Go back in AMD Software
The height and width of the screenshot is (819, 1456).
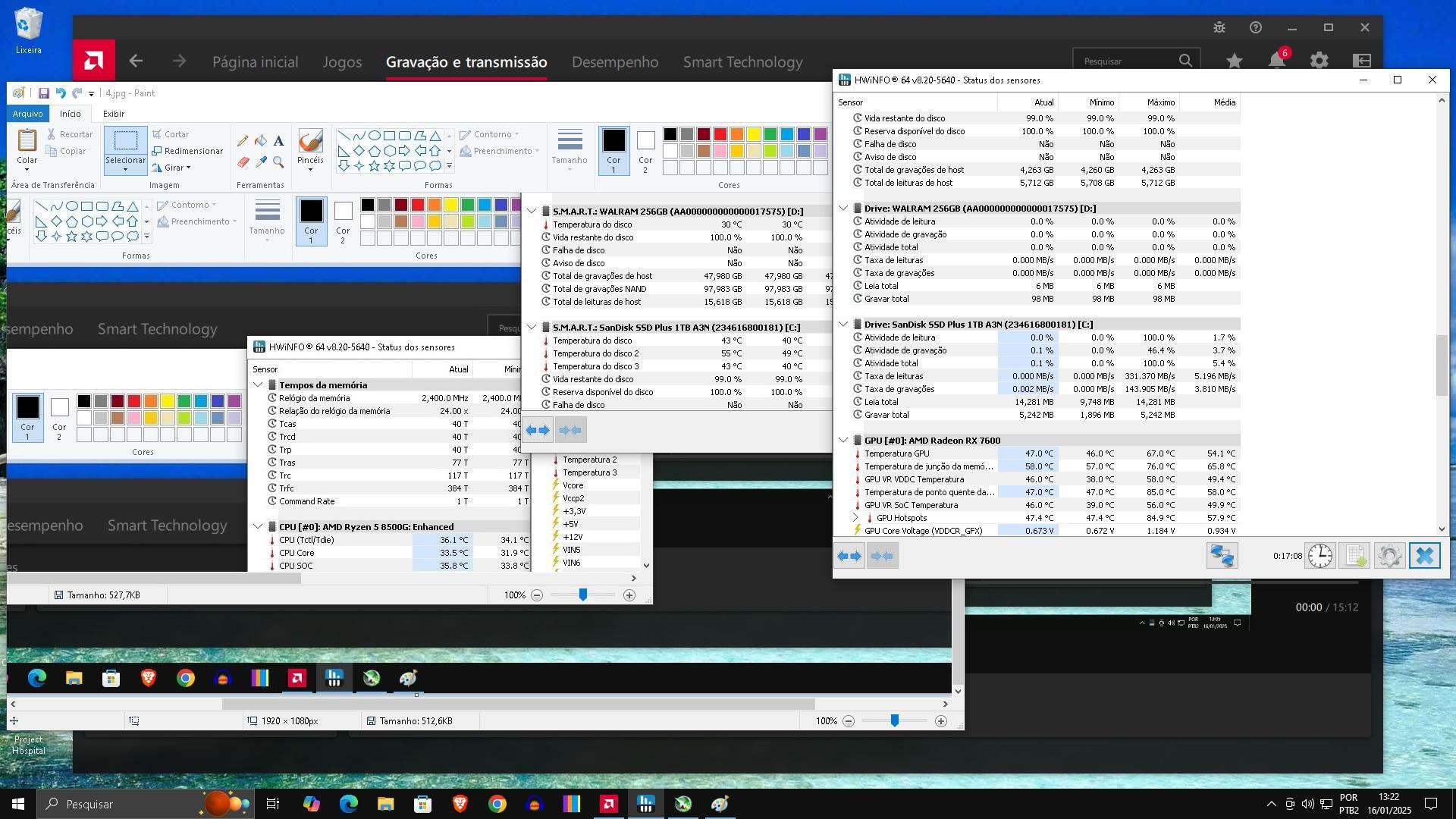[136, 61]
